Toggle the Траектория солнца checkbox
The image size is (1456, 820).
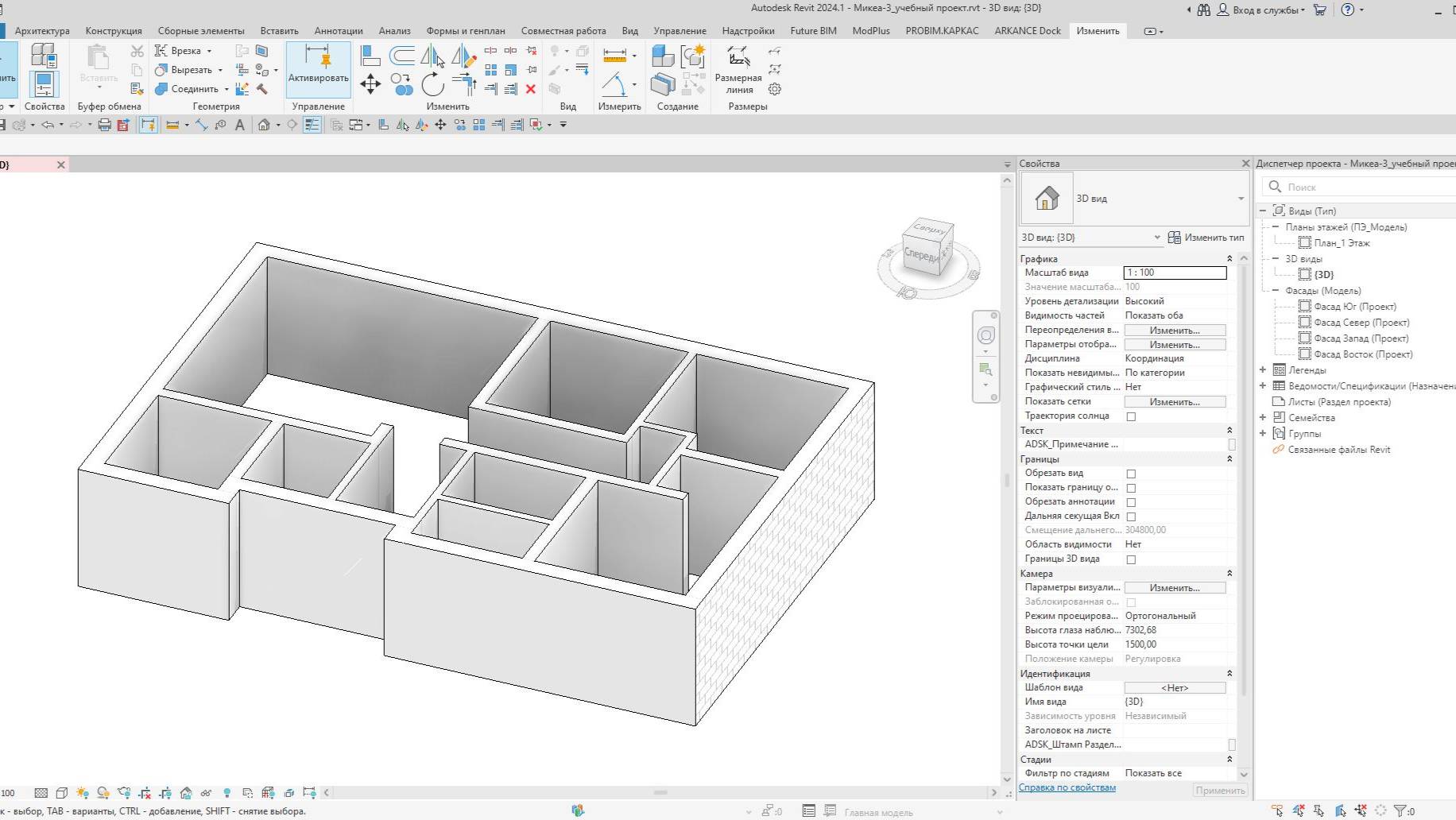click(1129, 416)
